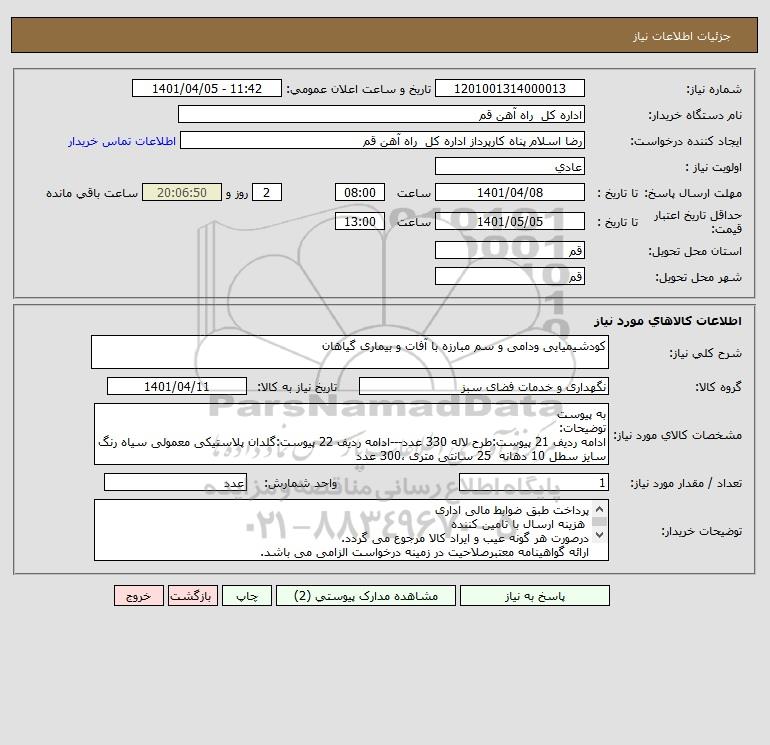Screen dimensions: 770x745
Task: Click the label حداقل تاریخ اعتبار قیمت
Action: [697, 222]
